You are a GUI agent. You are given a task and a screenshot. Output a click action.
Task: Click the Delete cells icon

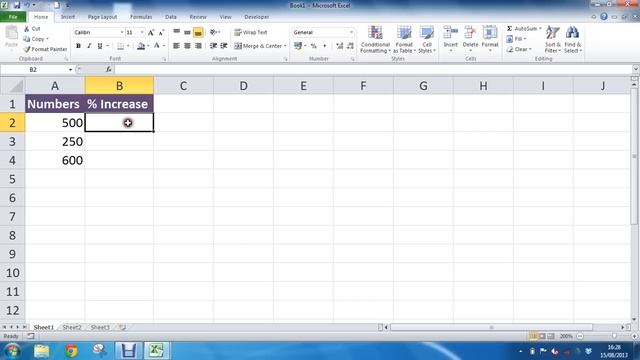[x=470, y=33]
